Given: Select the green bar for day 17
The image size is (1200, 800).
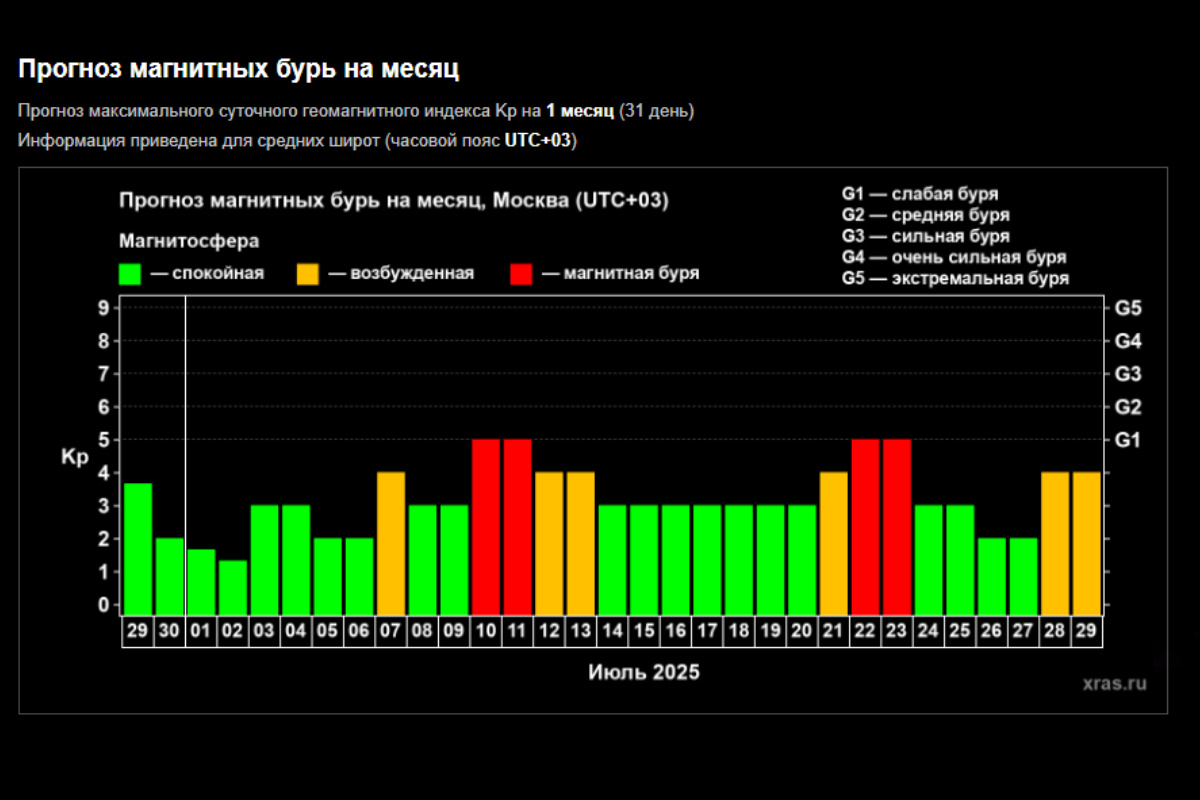Looking at the screenshot, I should click(x=707, y=560).
